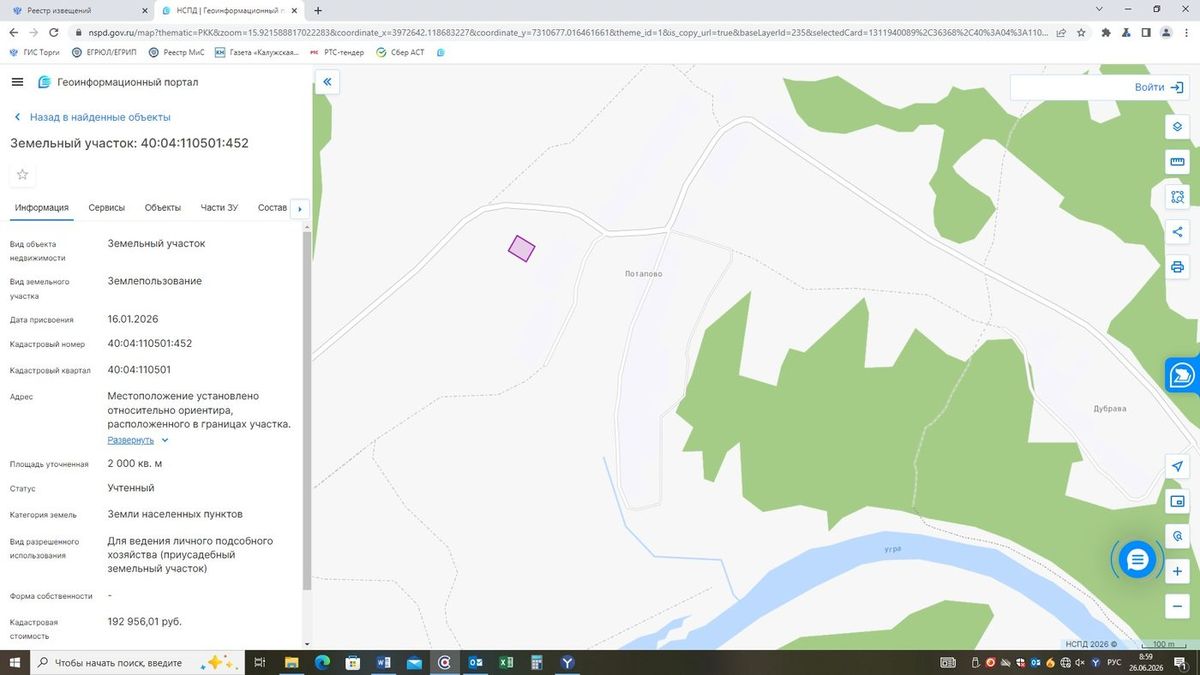1200x675 pixels.
Task: Locate my position on the map
Action: click(x=1177, y=467)
